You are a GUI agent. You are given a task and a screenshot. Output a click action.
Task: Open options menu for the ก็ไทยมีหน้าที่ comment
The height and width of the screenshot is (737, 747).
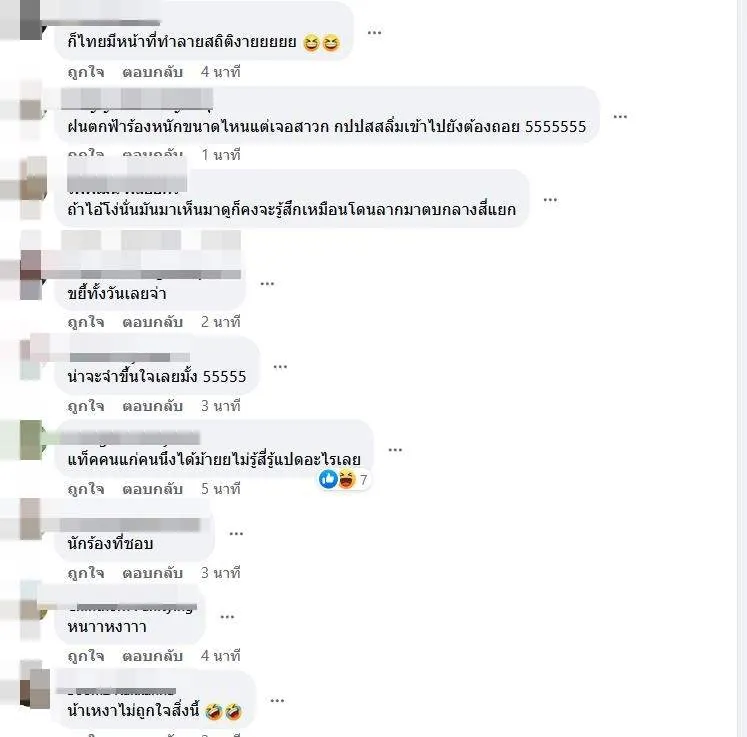coord(374,33)
